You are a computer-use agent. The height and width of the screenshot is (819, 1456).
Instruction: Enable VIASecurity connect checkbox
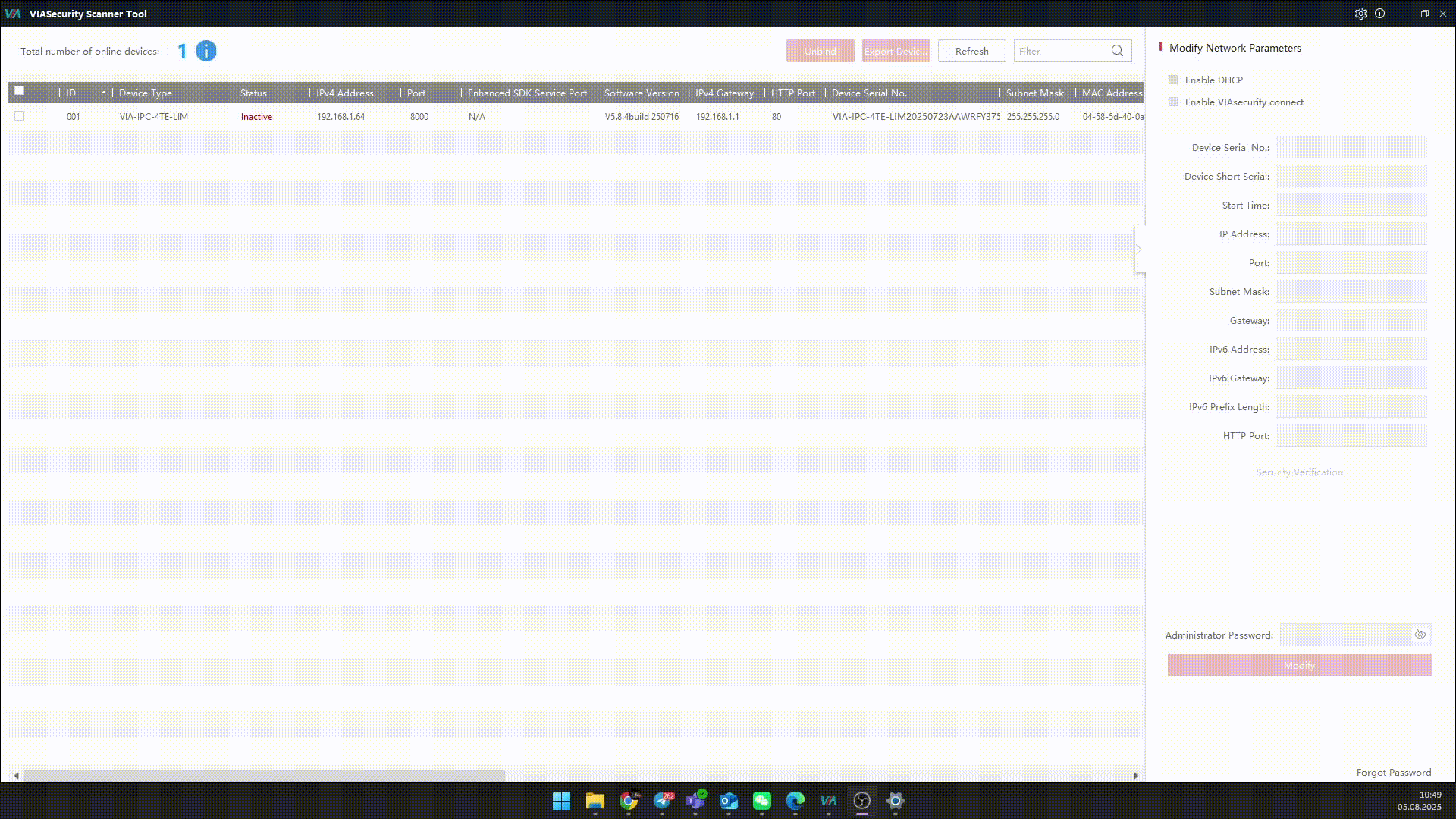point(1173,102)
